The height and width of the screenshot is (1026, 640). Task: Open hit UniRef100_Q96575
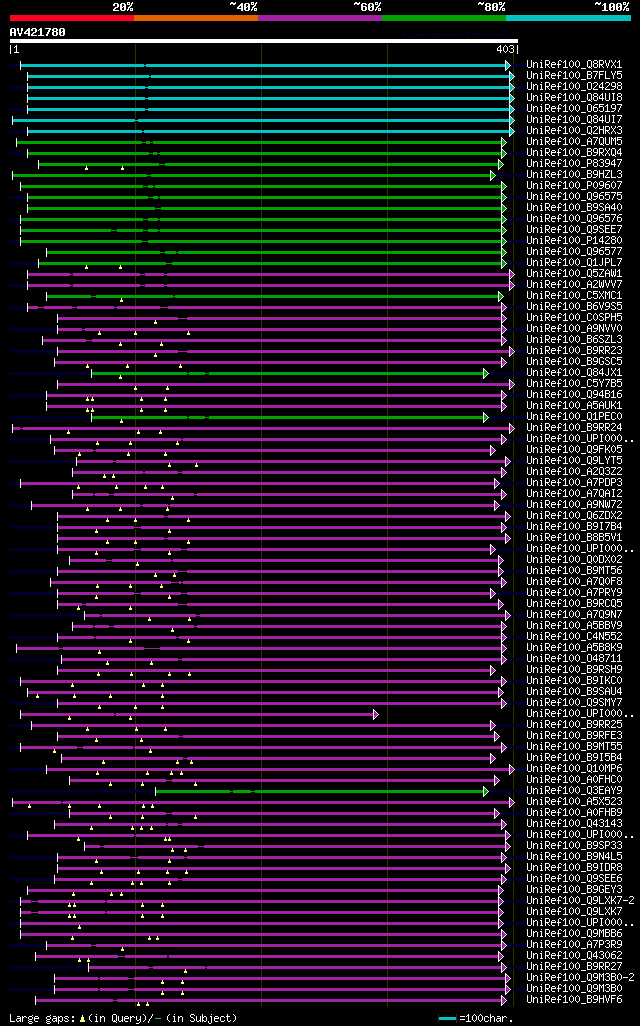(574, 196)
